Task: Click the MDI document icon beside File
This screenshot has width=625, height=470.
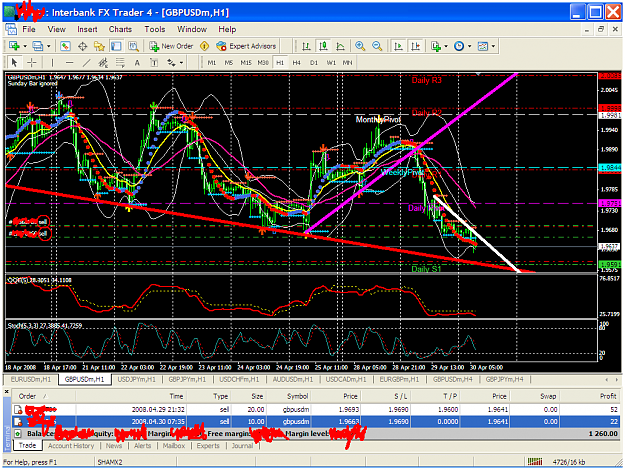Action: [x=11, y=29]
